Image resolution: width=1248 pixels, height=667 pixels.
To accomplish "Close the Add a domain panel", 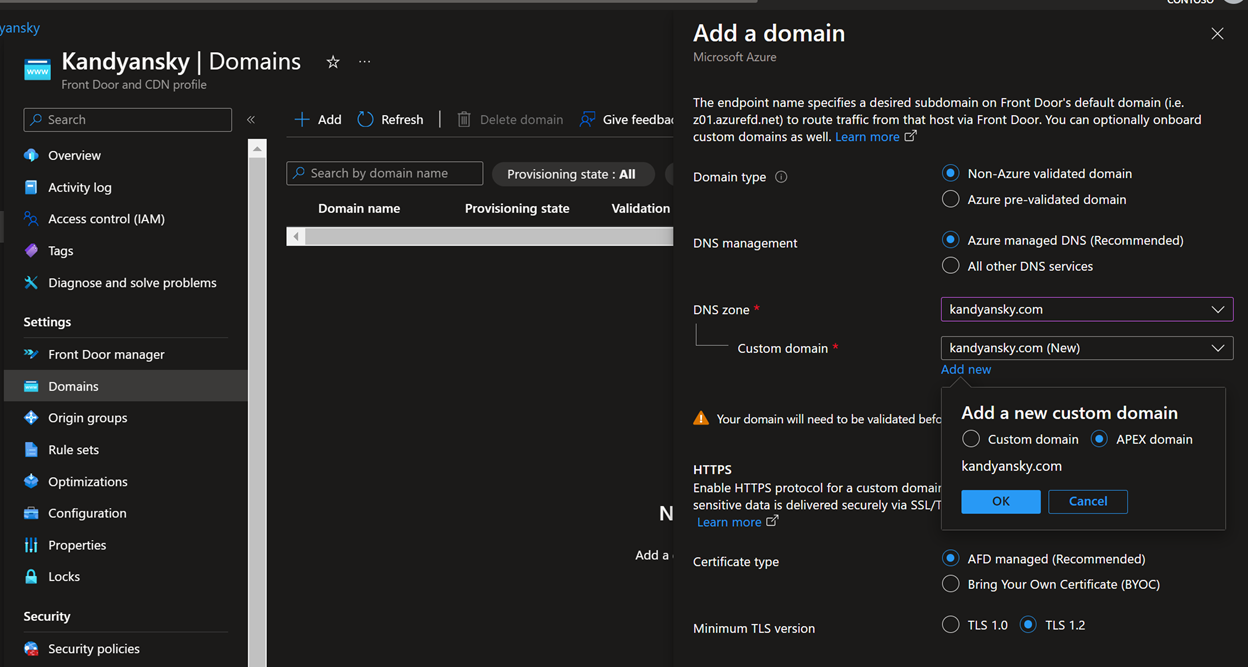I will pyautogui.click(x=1217, y=34).
